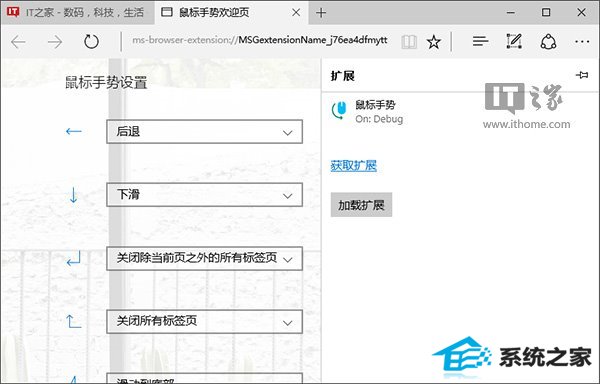600x384 pixels.
Task: Click the 扩展 pane title
Action: (x=342, y=76)
